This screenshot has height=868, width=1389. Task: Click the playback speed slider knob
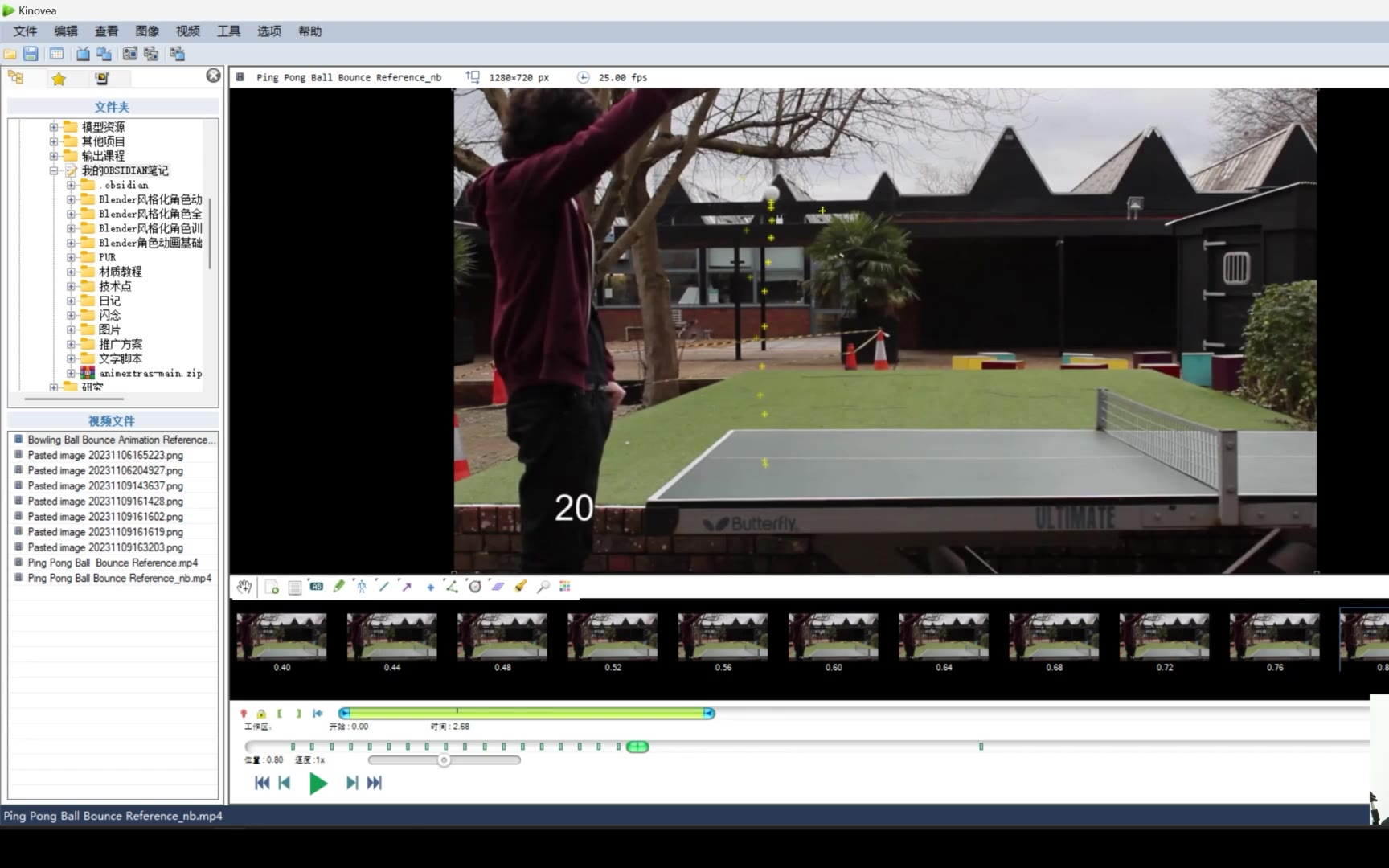(x=444, y=760)
